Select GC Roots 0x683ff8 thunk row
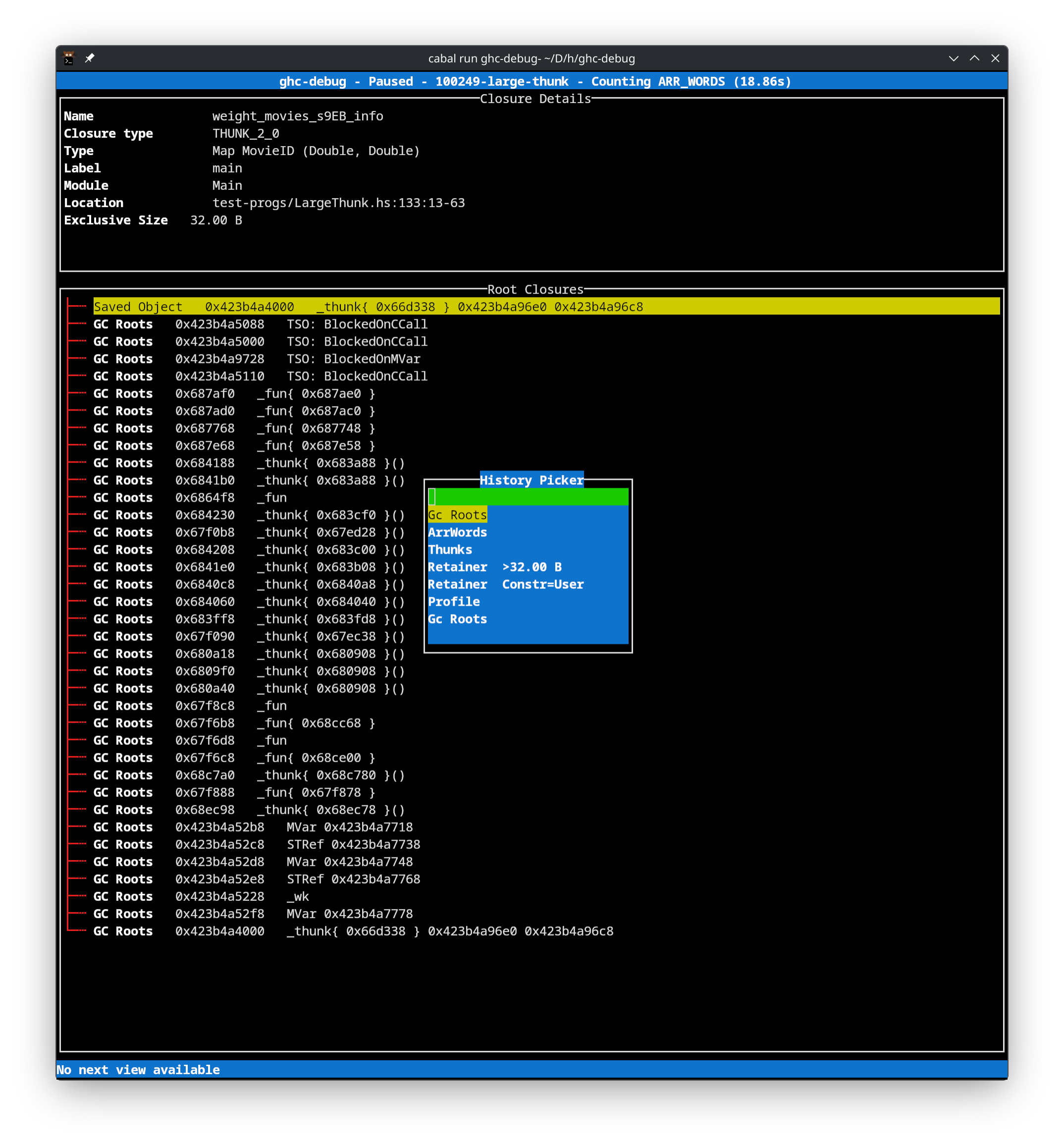This screenshot has height=1146, width=1064. (249, 619)
